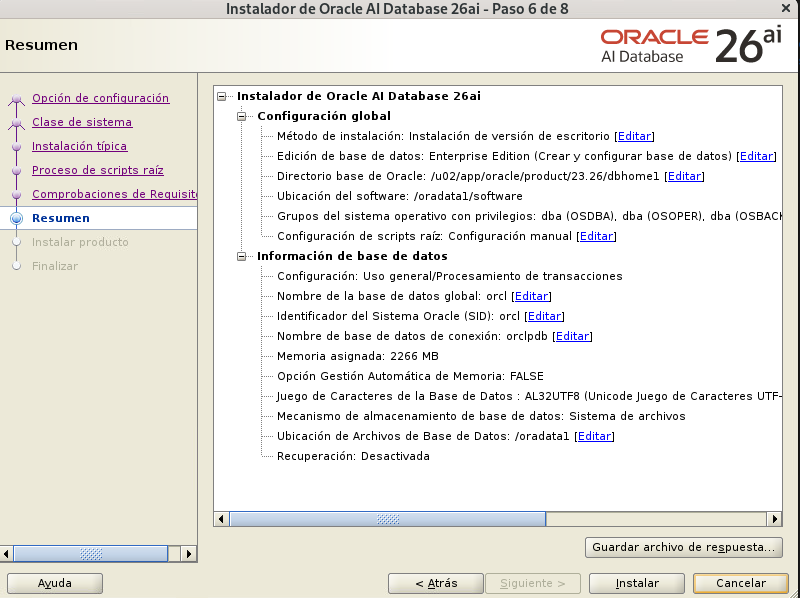
Task: Open Proceso de scripts raíz step
Action: 98,170
